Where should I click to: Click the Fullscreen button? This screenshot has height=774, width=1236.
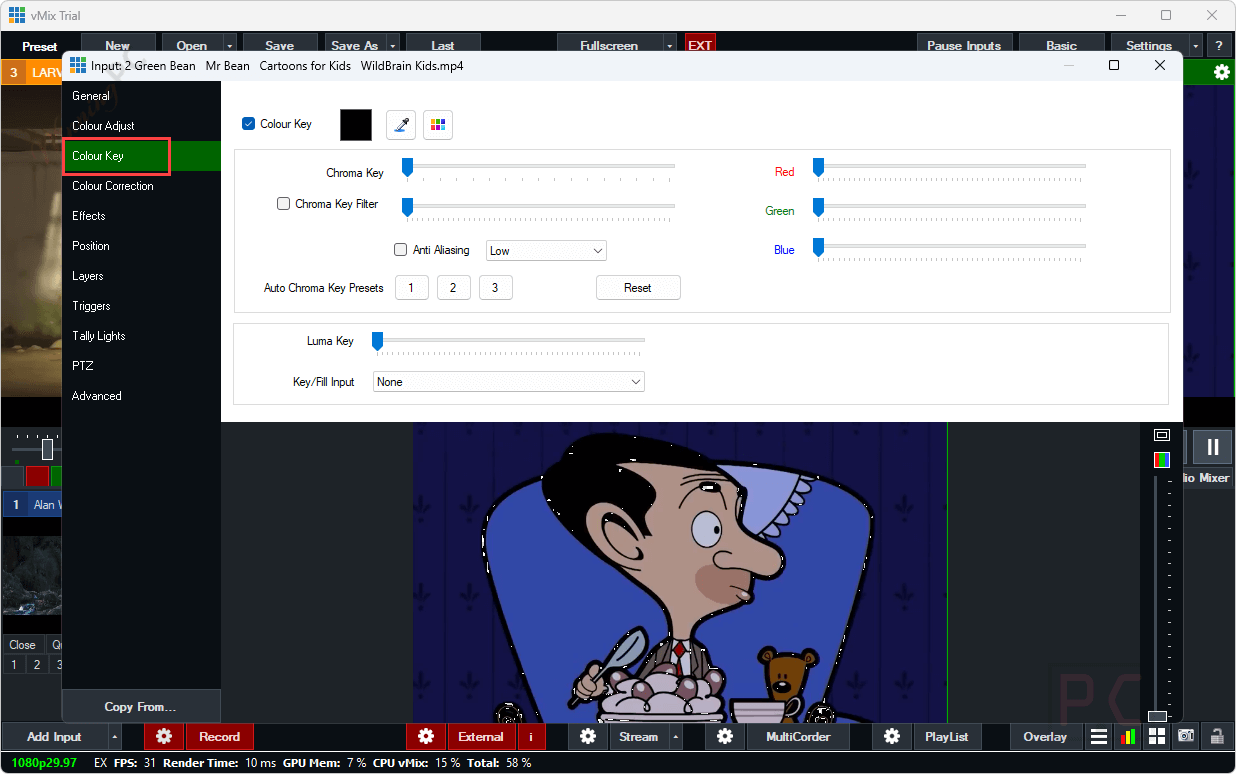click(x=609, y=46)
